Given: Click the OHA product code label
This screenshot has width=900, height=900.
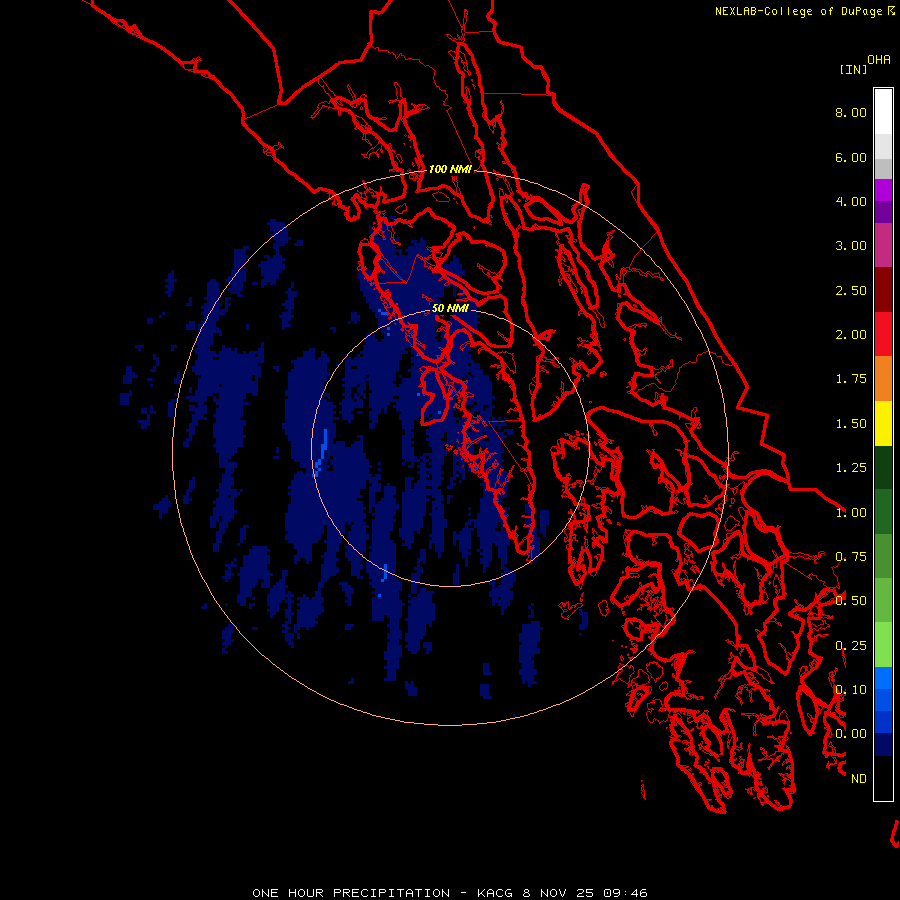Looking at the screenshot, I should tap(879, 59).
